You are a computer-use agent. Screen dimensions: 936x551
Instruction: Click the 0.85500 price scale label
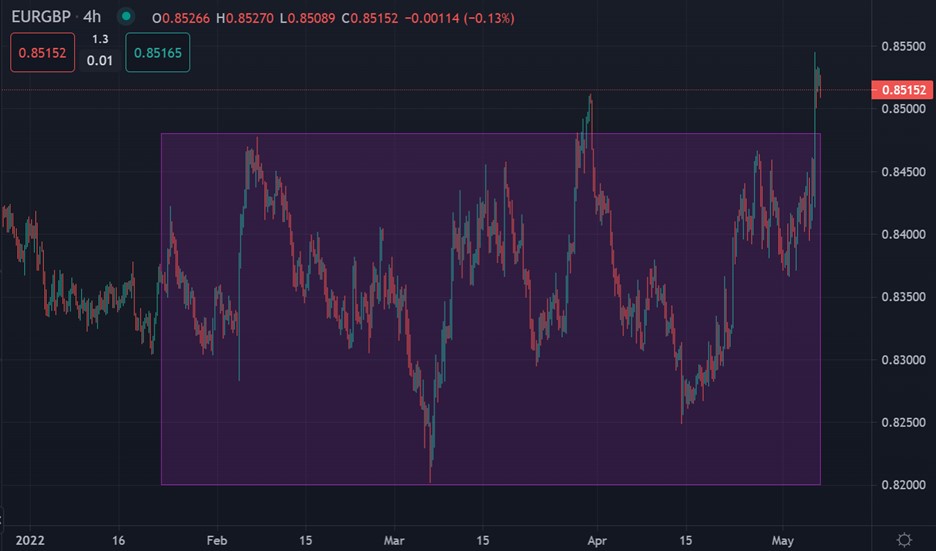pyautogui.click(x=903, y=46)
